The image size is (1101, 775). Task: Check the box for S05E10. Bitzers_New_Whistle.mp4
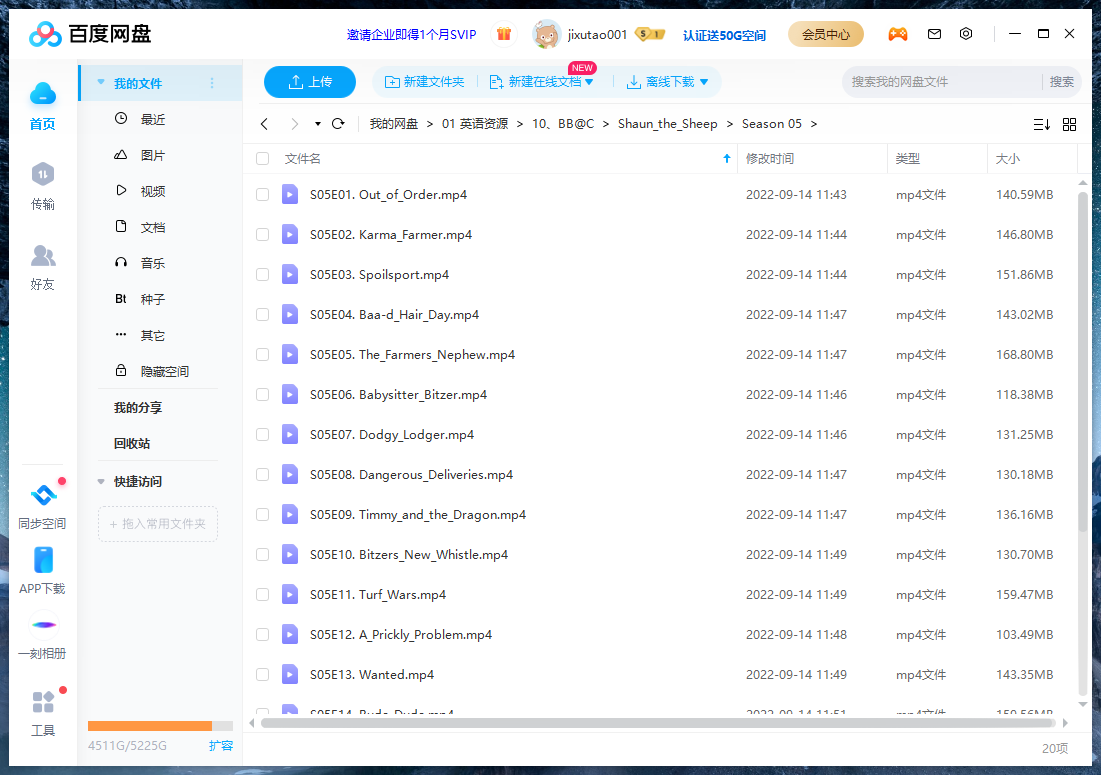coord(263,555)
